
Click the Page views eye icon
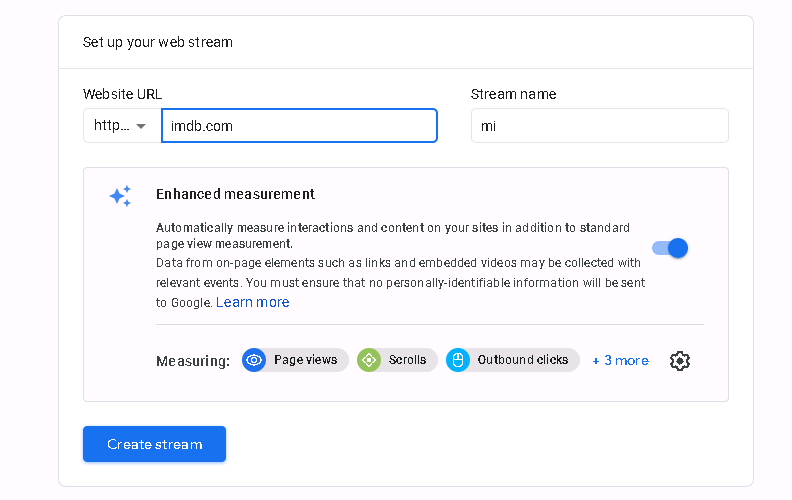click(254, 360)
